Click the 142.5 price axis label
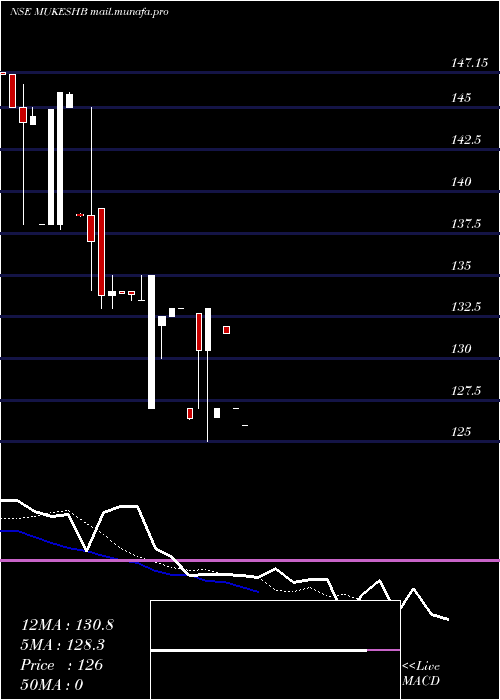This screenshot has height=700, width=500. coord(466,140)
